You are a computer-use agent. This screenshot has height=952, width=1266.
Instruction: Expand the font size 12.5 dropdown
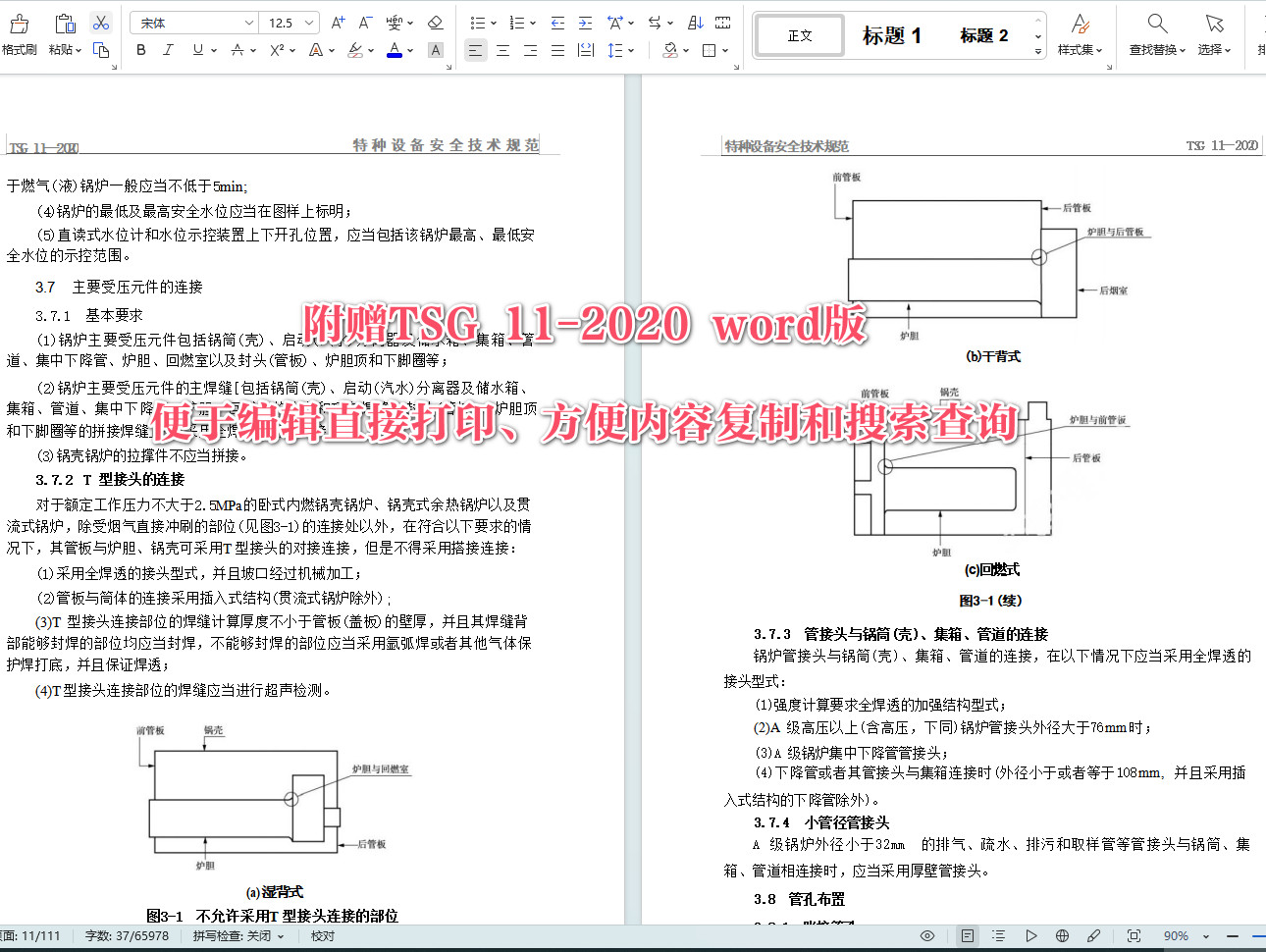tap(310, 23)
